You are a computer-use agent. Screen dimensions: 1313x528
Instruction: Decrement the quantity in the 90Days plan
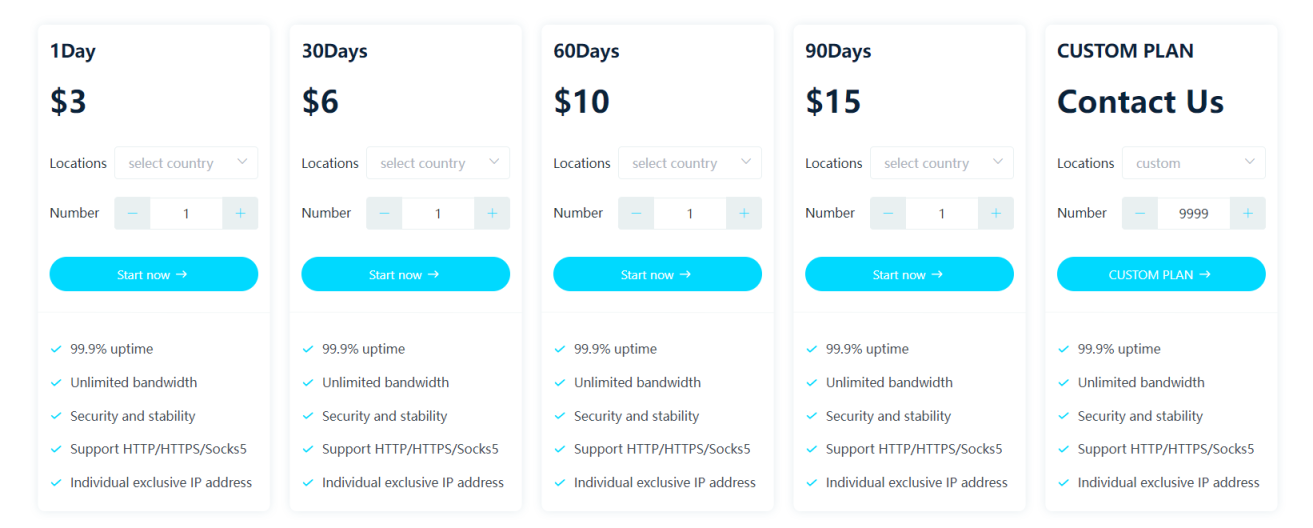[888, 213]
